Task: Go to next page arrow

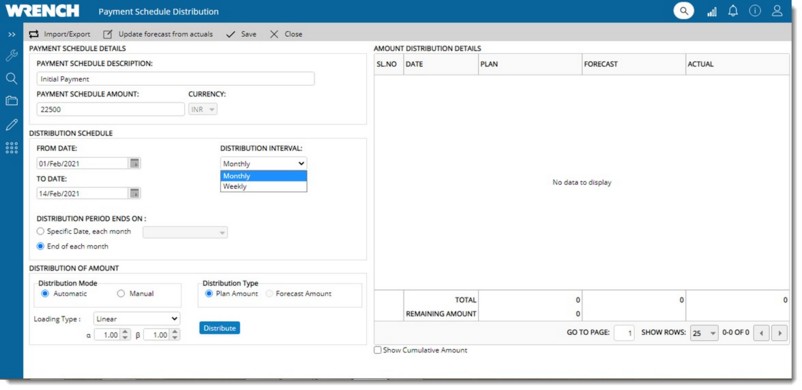Action: click(x=779, y=333)
